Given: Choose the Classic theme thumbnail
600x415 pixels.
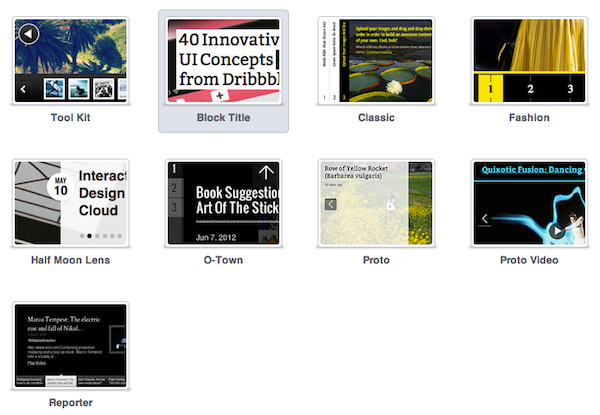Looking at the screenshot, I should click(376, 60).
